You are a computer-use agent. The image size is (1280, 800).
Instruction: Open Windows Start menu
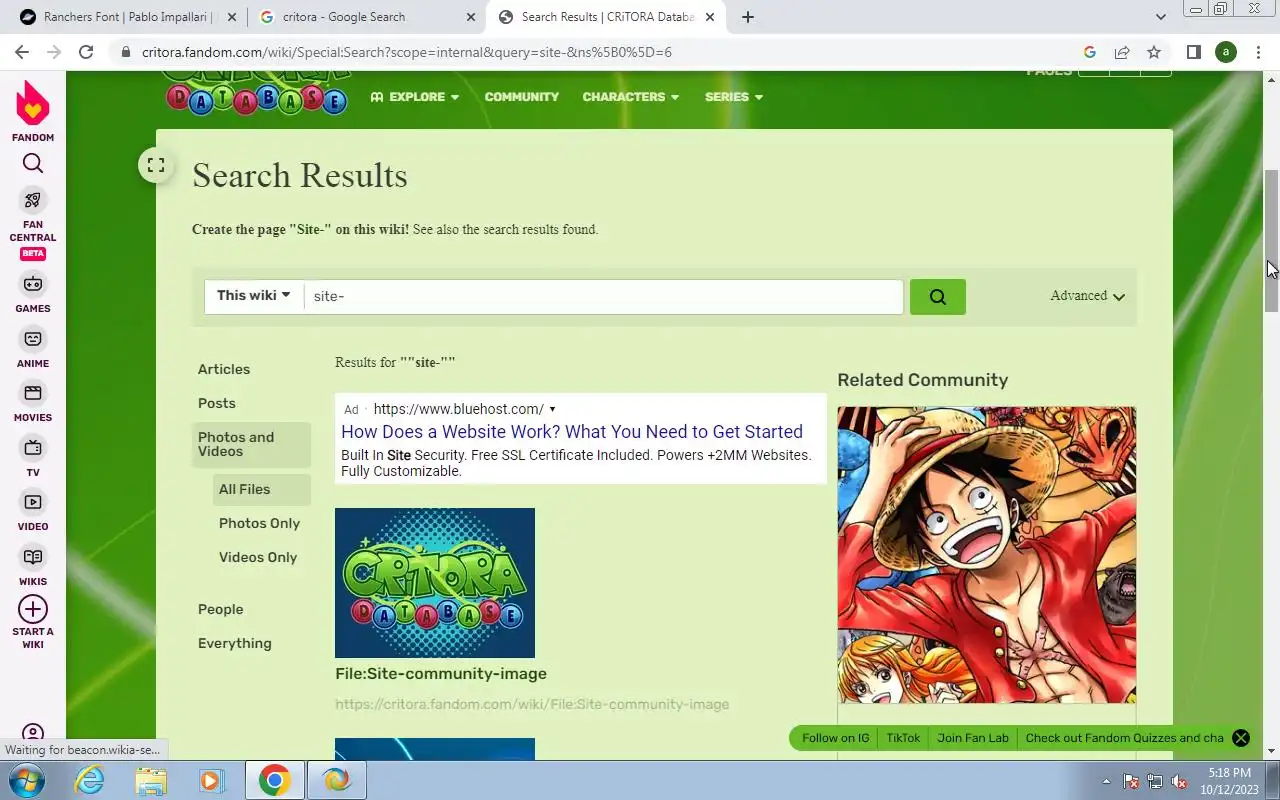(27, 780)
